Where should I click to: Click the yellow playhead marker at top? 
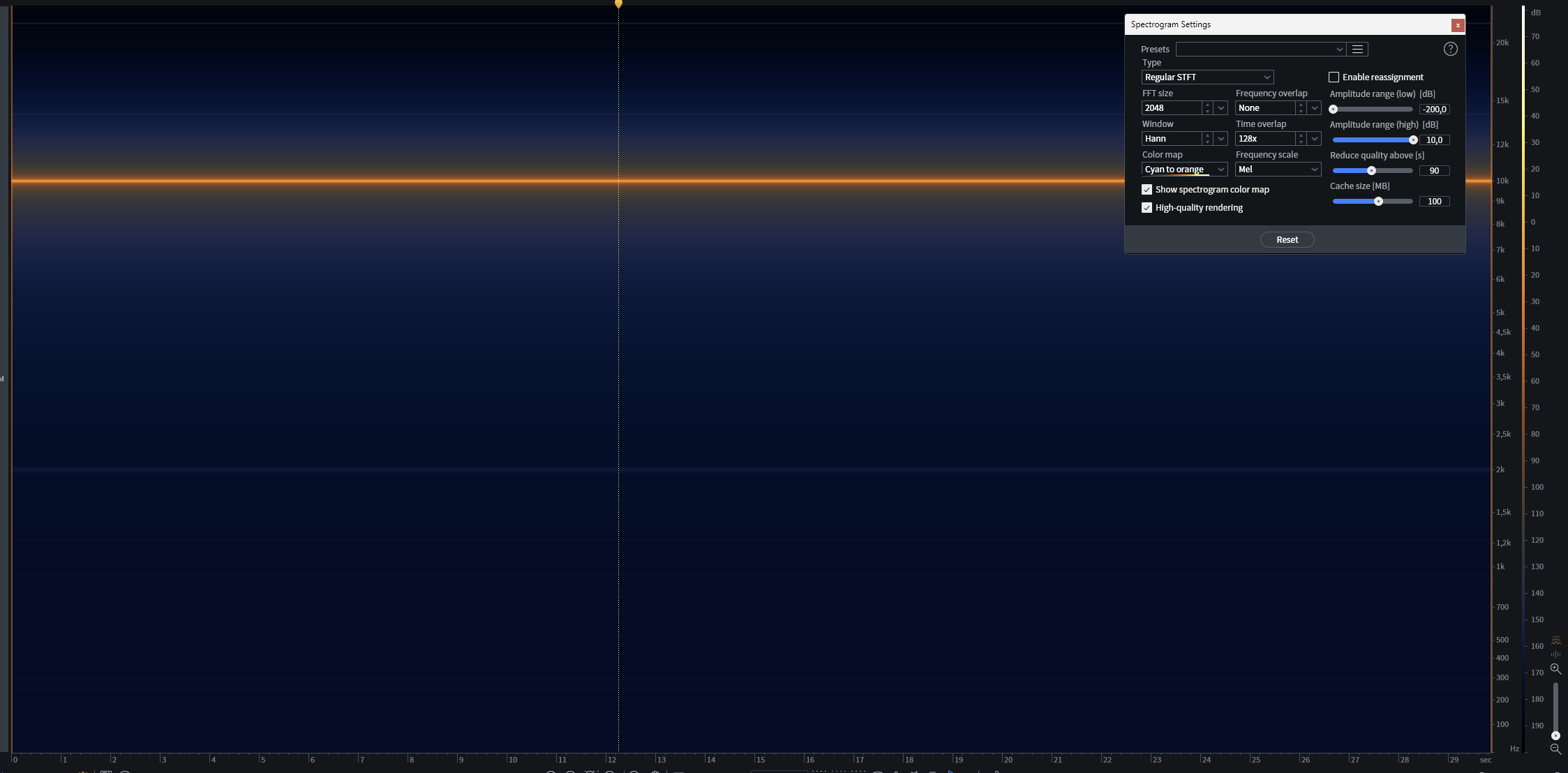[618, 4]
